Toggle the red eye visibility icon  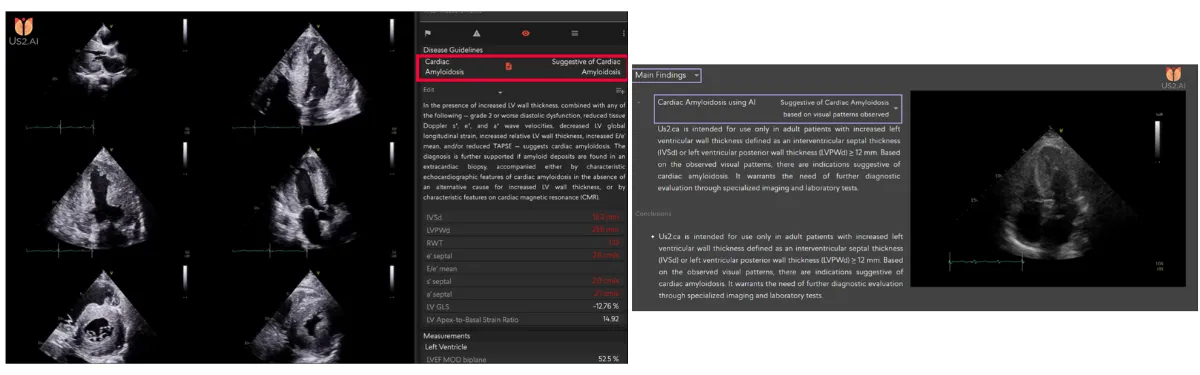point(526,34)
